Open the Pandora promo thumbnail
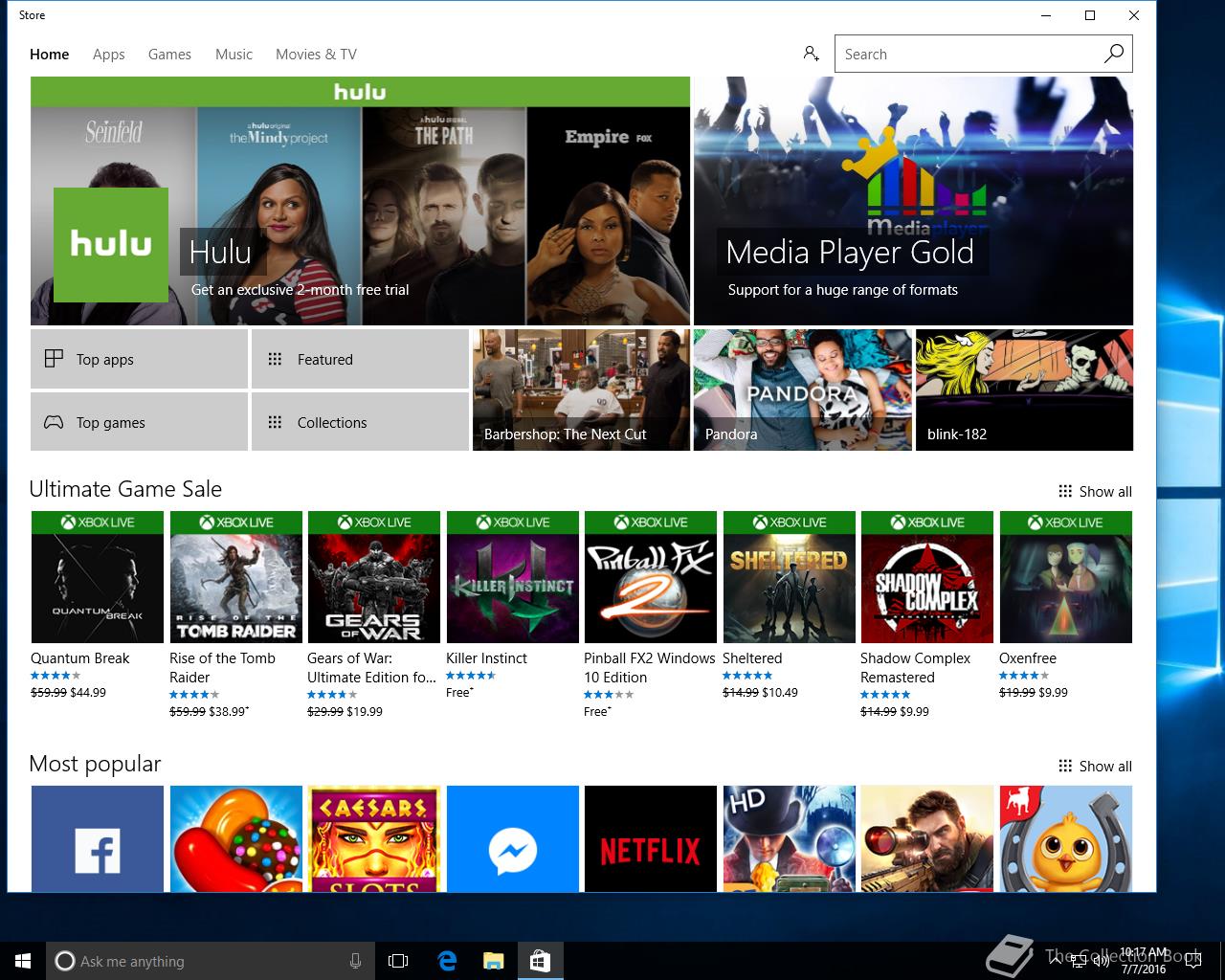Viewport: 1225px width, 980px height. (802, 390)
